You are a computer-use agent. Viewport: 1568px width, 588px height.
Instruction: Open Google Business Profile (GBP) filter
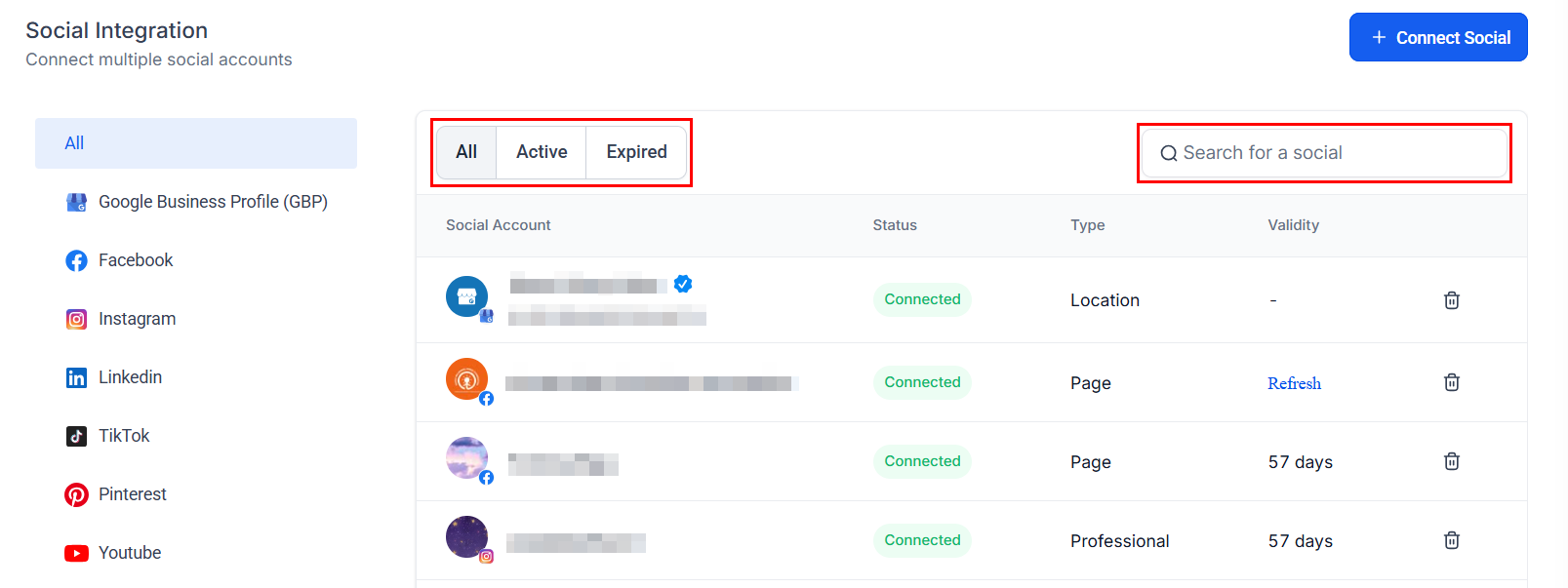tap(196, 202)
